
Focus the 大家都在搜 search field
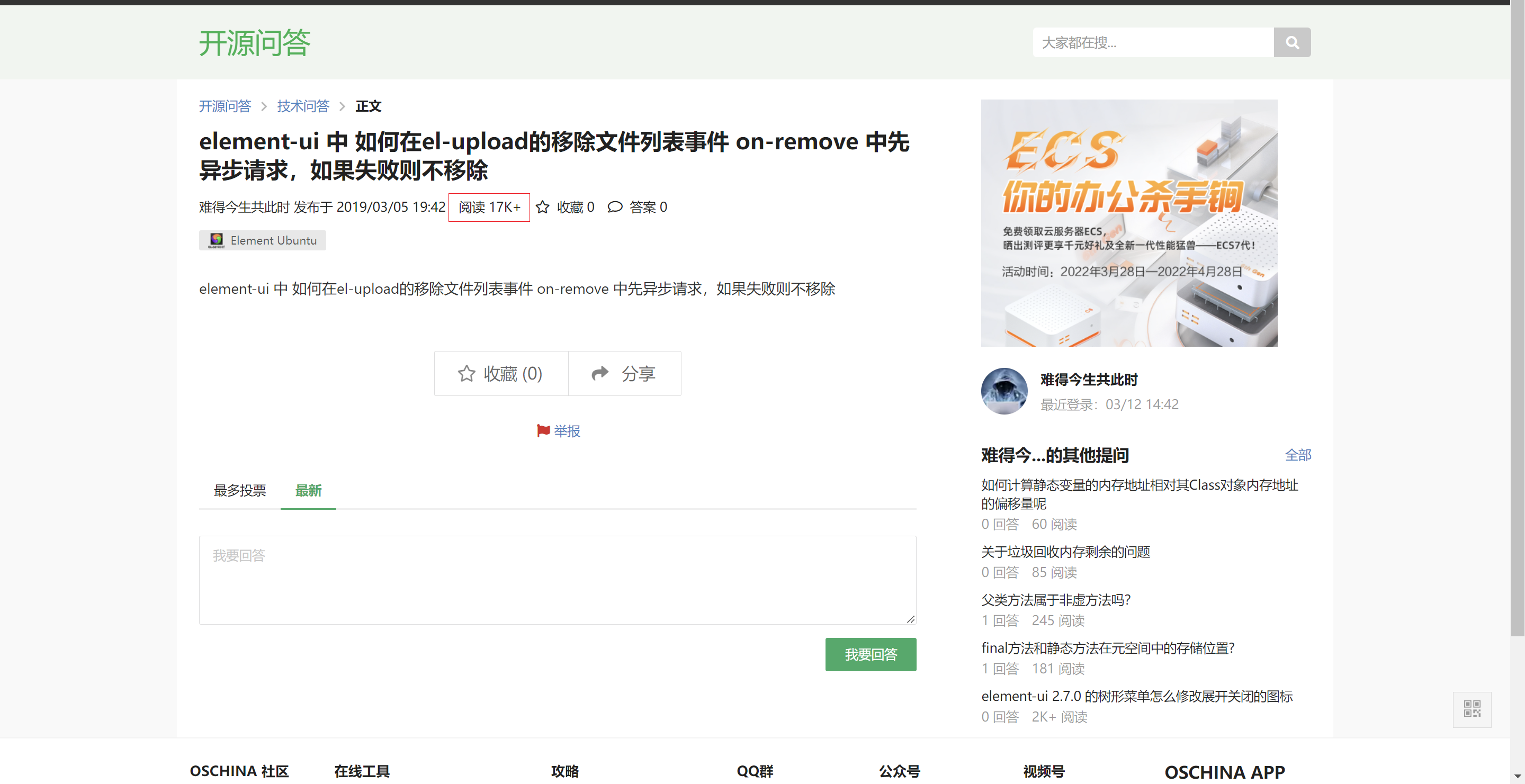click(x=1153, y=42)
